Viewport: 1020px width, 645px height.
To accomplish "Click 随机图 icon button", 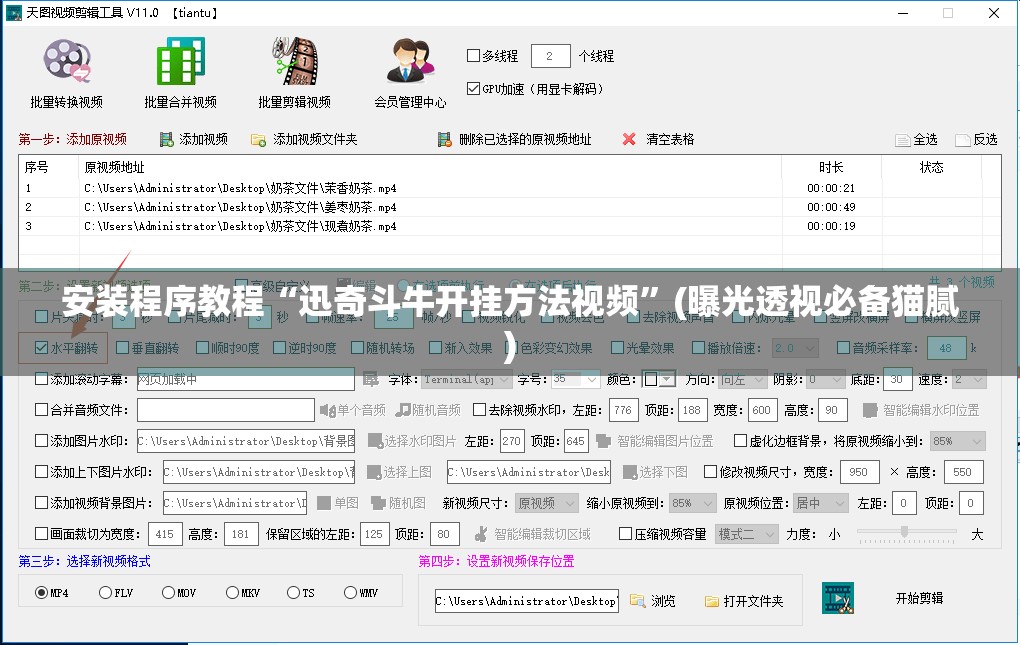I will (379, 503).
